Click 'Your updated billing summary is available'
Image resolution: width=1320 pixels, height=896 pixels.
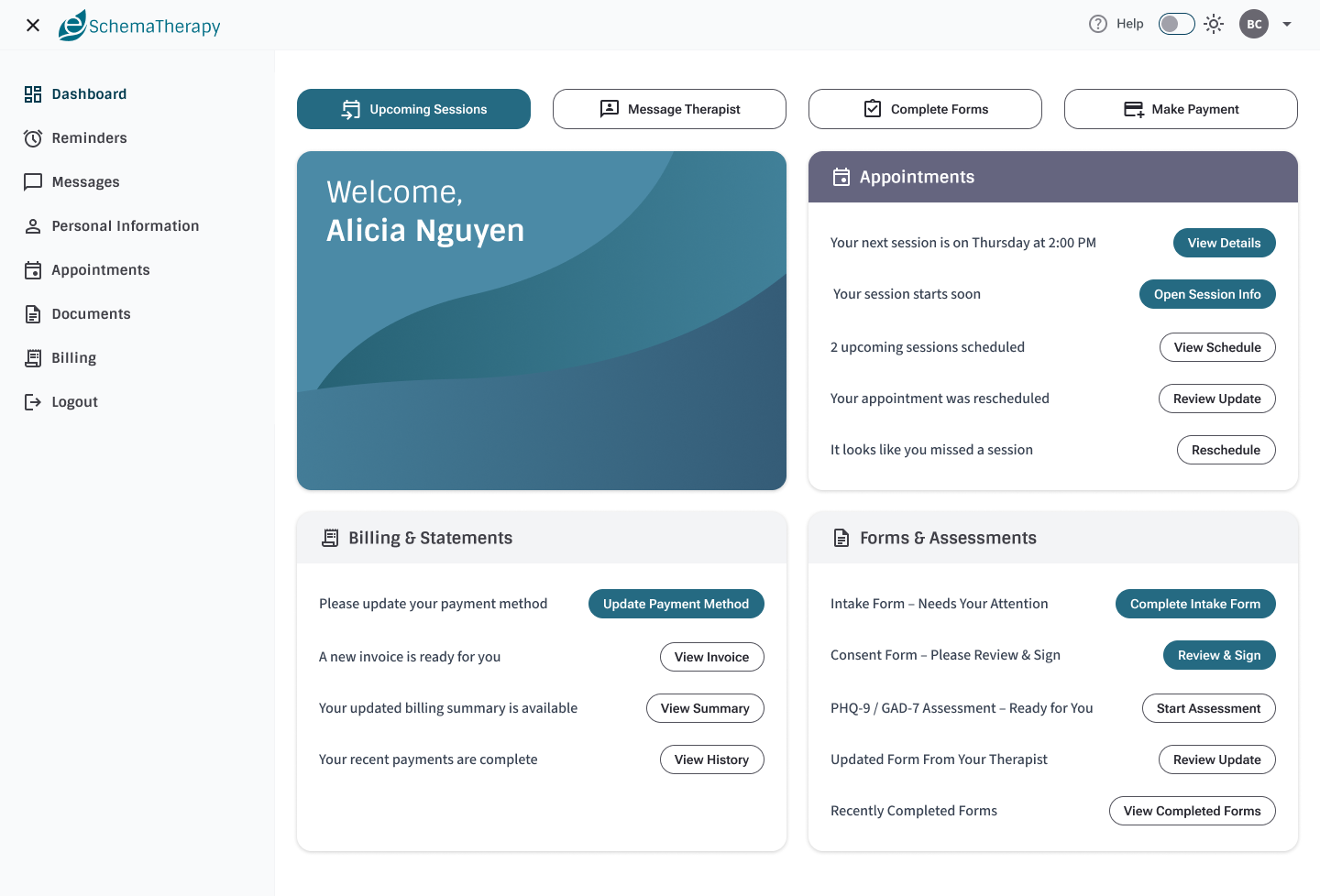pos(448,708)
